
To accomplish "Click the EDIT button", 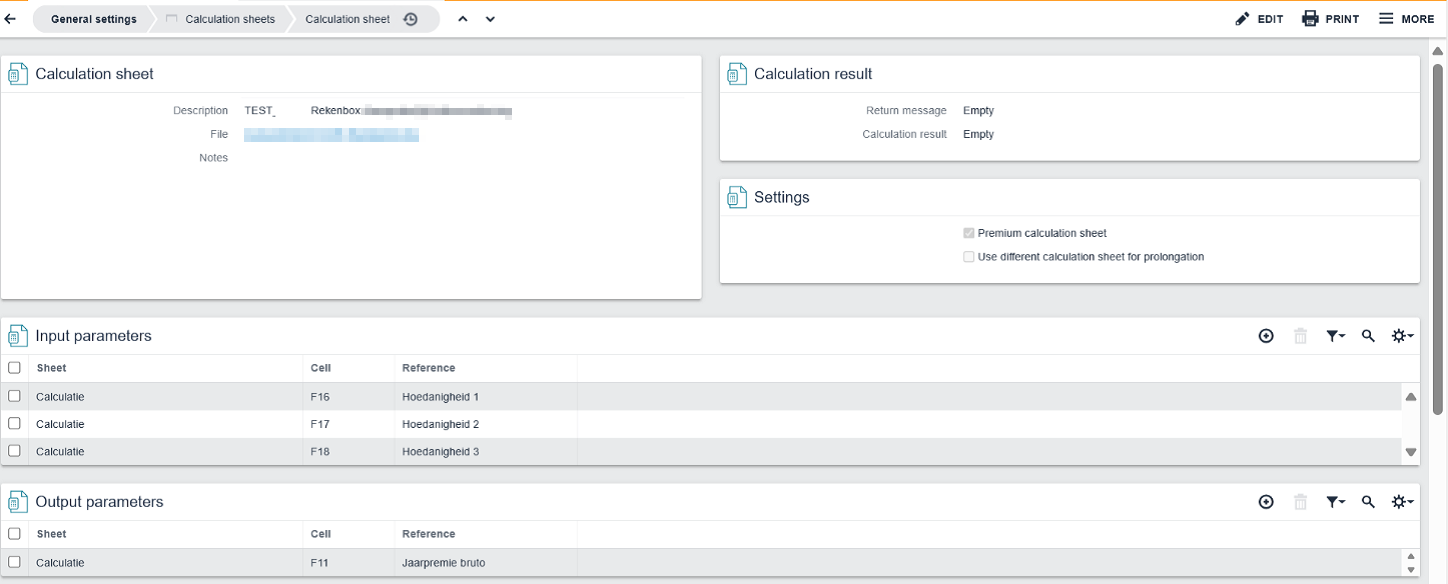I will tap(1259, 19).
